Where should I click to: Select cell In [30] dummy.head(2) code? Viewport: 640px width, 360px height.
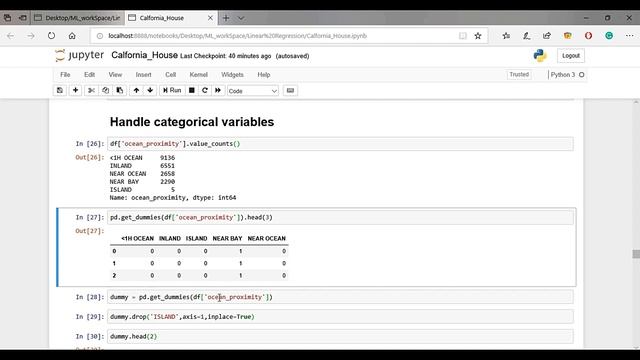[x=340, y=336]
